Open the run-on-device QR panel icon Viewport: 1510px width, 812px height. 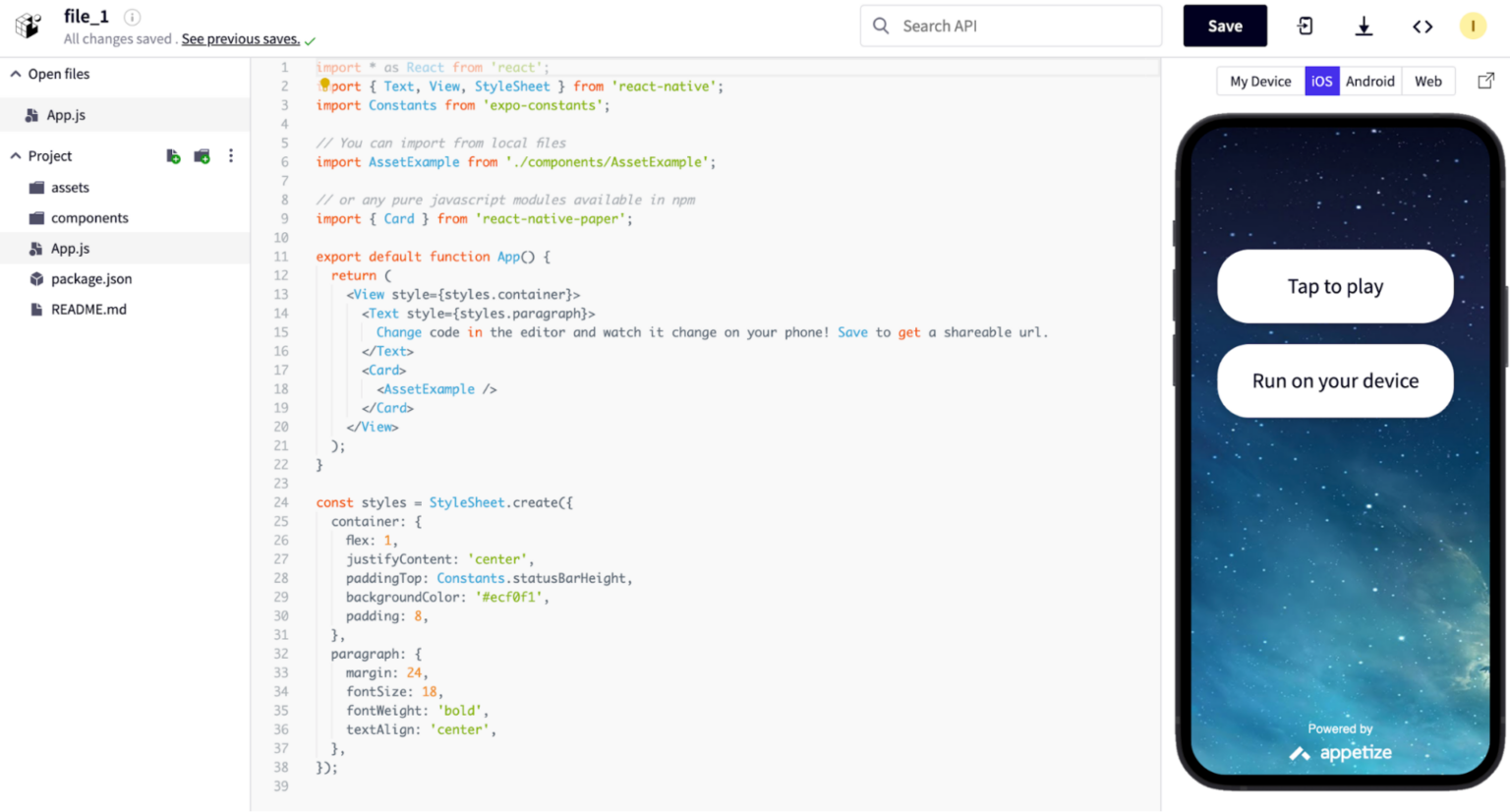pos(1307,27)
